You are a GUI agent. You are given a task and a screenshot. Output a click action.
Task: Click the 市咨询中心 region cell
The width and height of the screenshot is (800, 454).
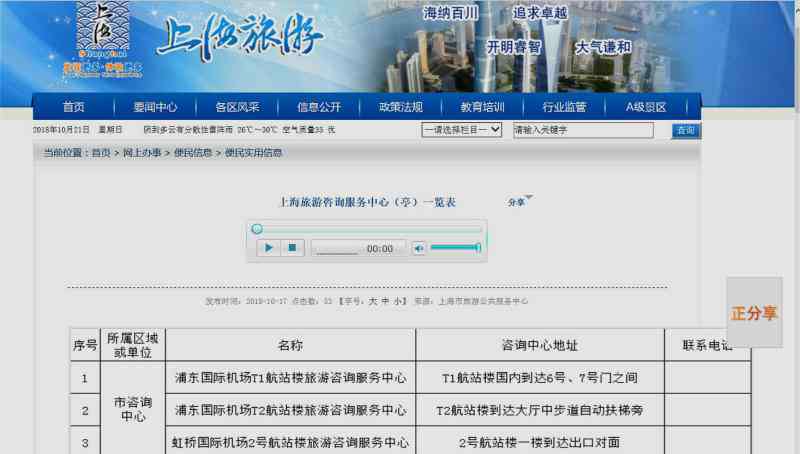coord(133,409)
